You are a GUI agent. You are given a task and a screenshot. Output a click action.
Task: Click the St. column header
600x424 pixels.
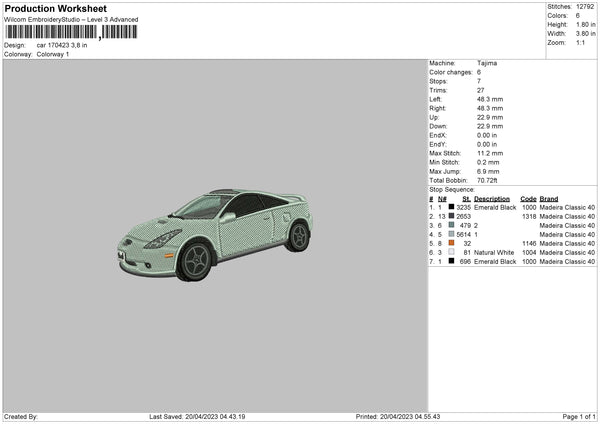(466, 198)
